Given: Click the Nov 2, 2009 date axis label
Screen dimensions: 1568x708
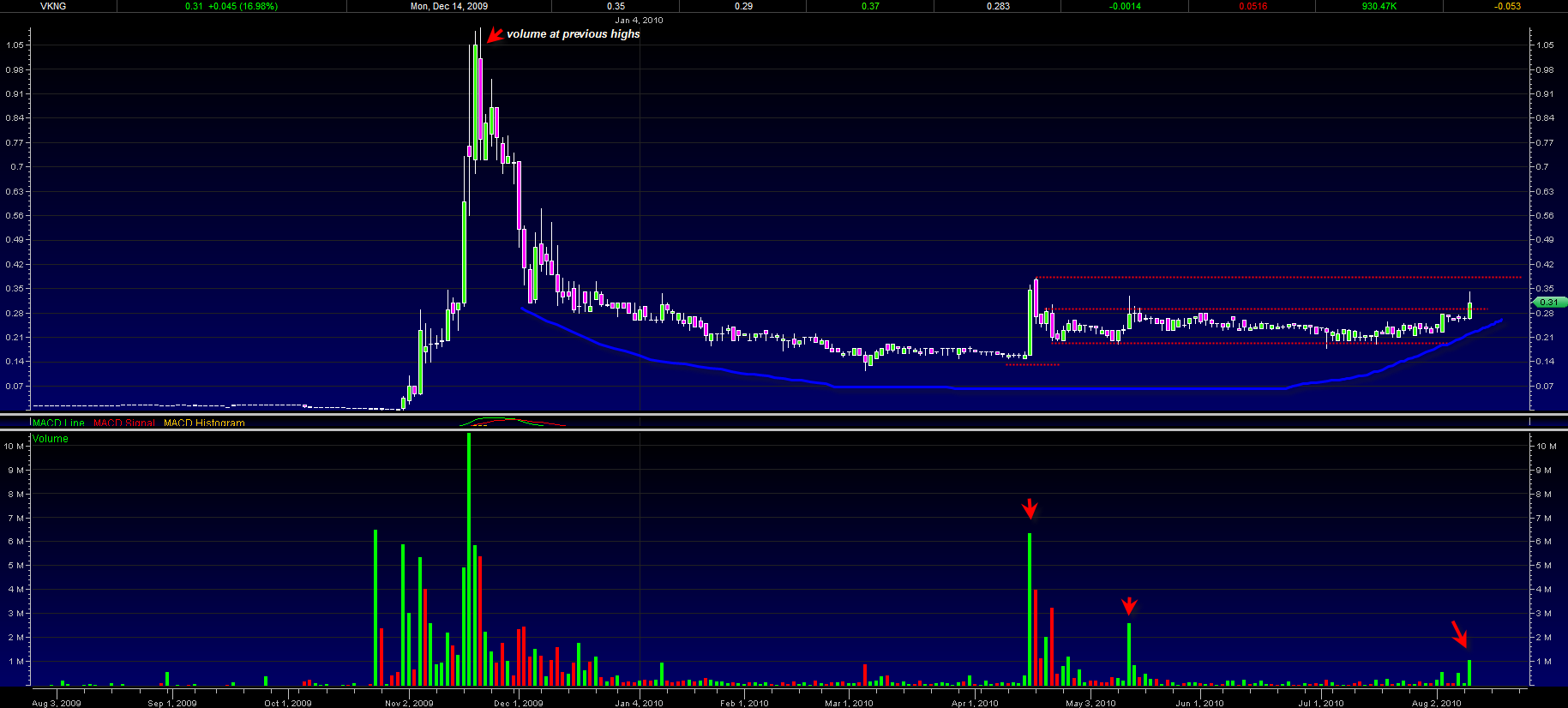Looking at the screenshot, I should (409, 703).
